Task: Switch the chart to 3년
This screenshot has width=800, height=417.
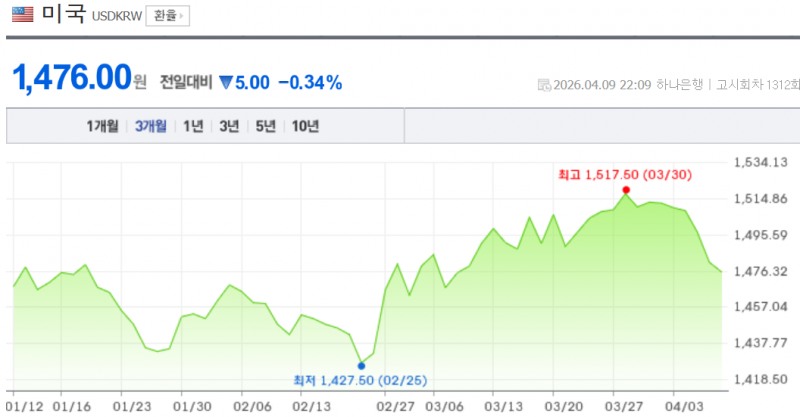Action: (x=229, y=126)
